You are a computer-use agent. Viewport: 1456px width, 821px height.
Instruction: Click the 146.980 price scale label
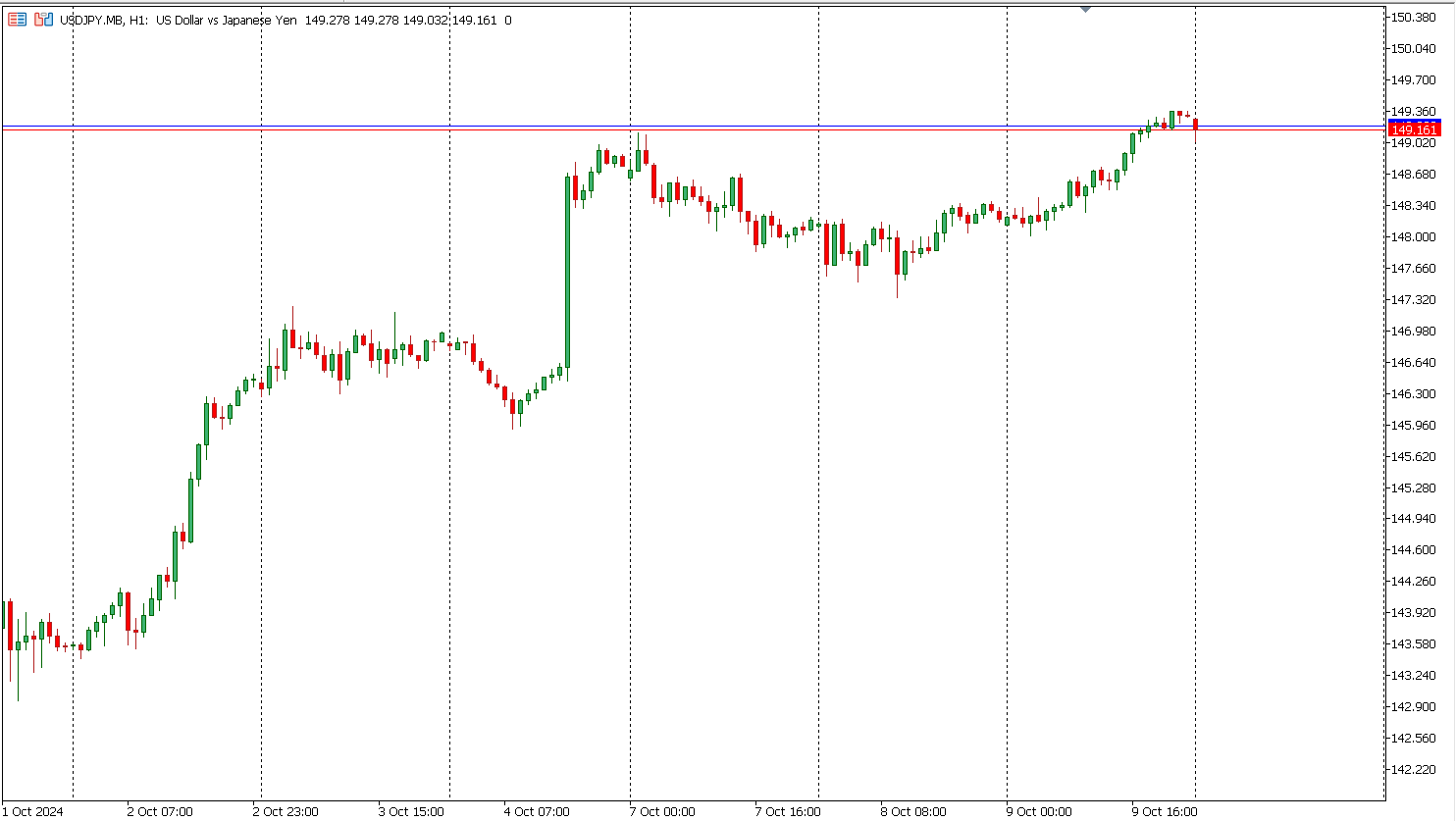[1414, 331]
